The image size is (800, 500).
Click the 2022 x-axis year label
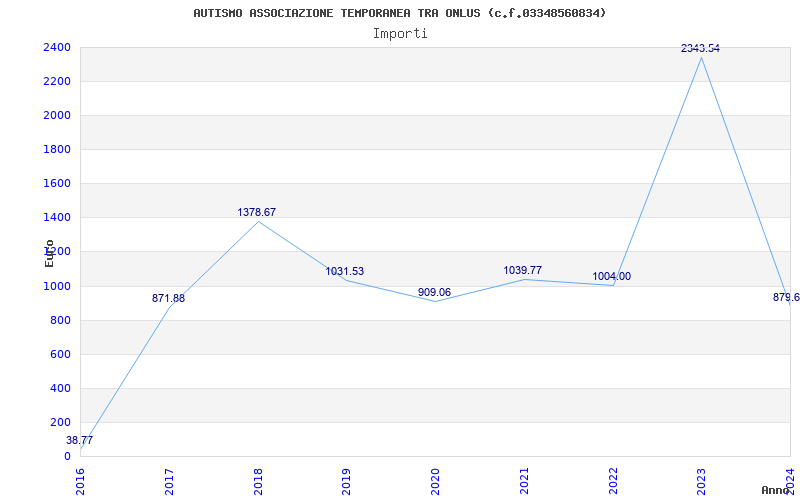point(613,481)
